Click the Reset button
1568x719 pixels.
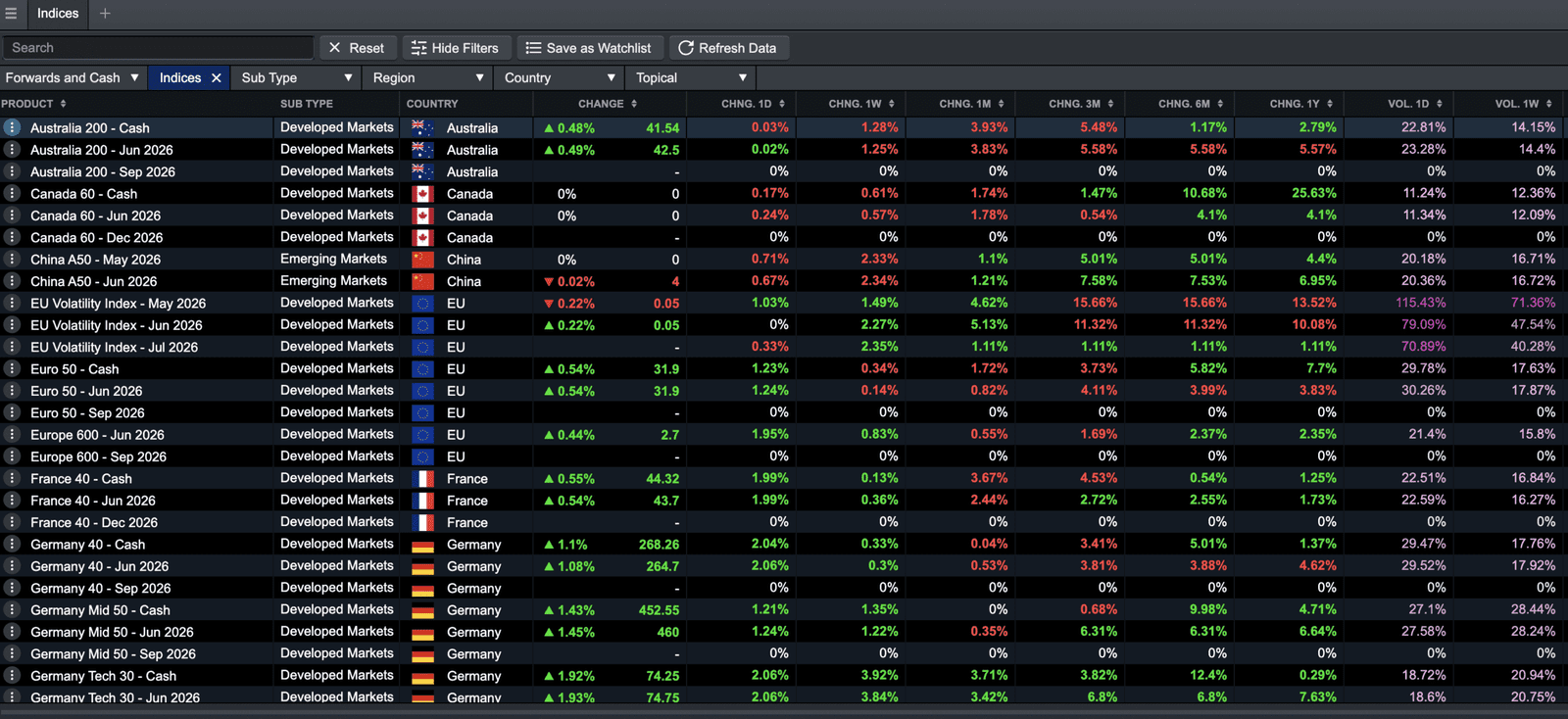[x=357, y=48]
